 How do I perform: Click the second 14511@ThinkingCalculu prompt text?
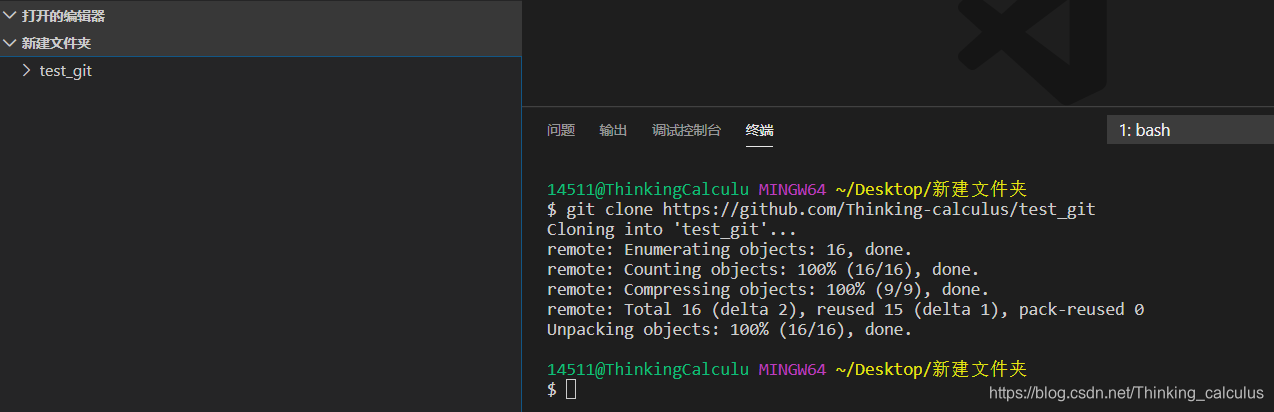click(x=647, y=369)
